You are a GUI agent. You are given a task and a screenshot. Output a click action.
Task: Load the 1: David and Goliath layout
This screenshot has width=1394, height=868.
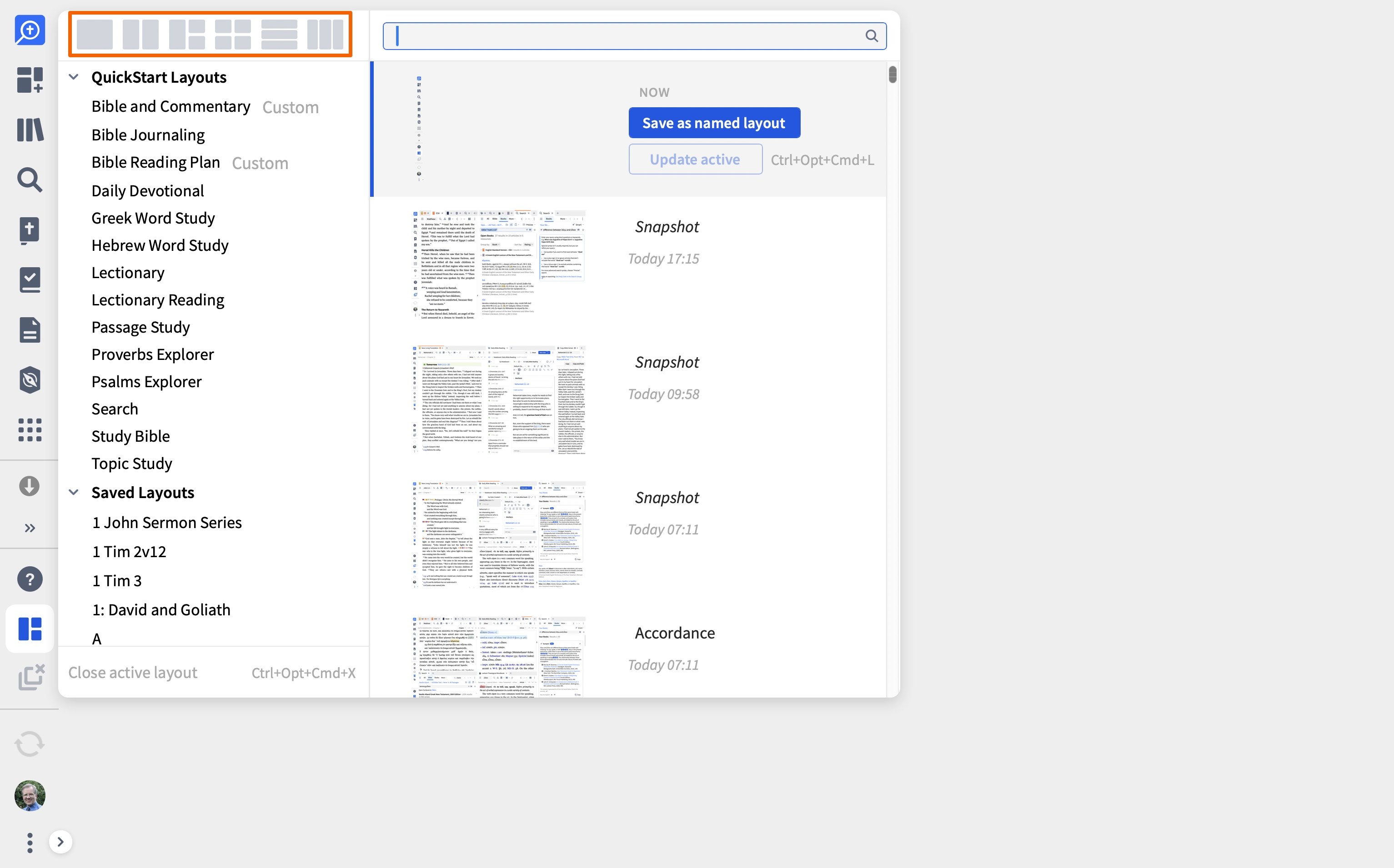[x=161, y=610]
